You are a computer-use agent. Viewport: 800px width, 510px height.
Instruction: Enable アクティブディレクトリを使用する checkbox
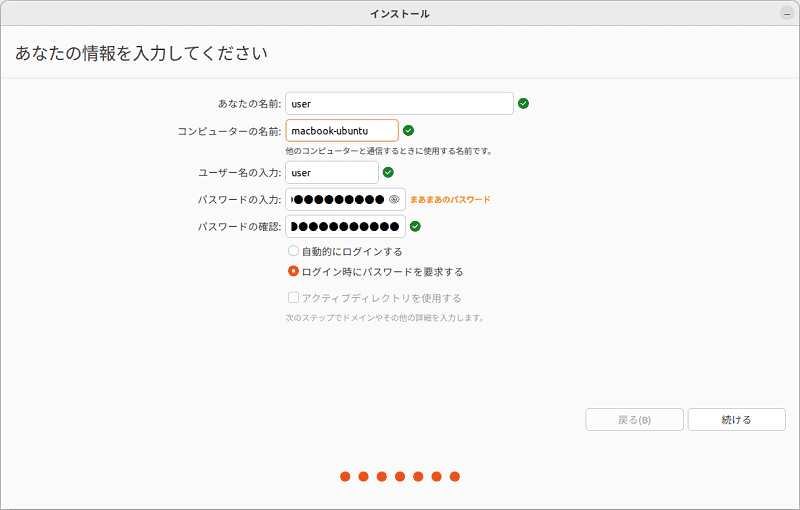293,297
